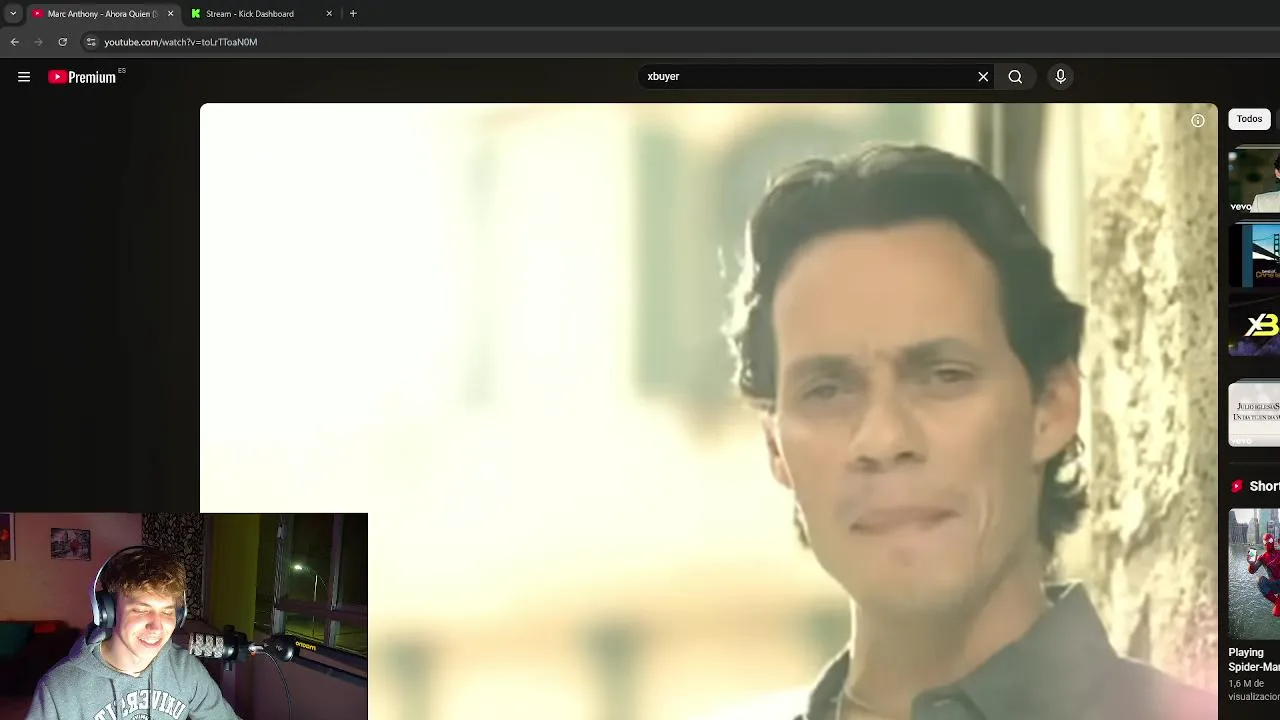Viewport: 1280px width, 720px height.
Task: Click the Marc Anthony video player
Action: point(709,411)
